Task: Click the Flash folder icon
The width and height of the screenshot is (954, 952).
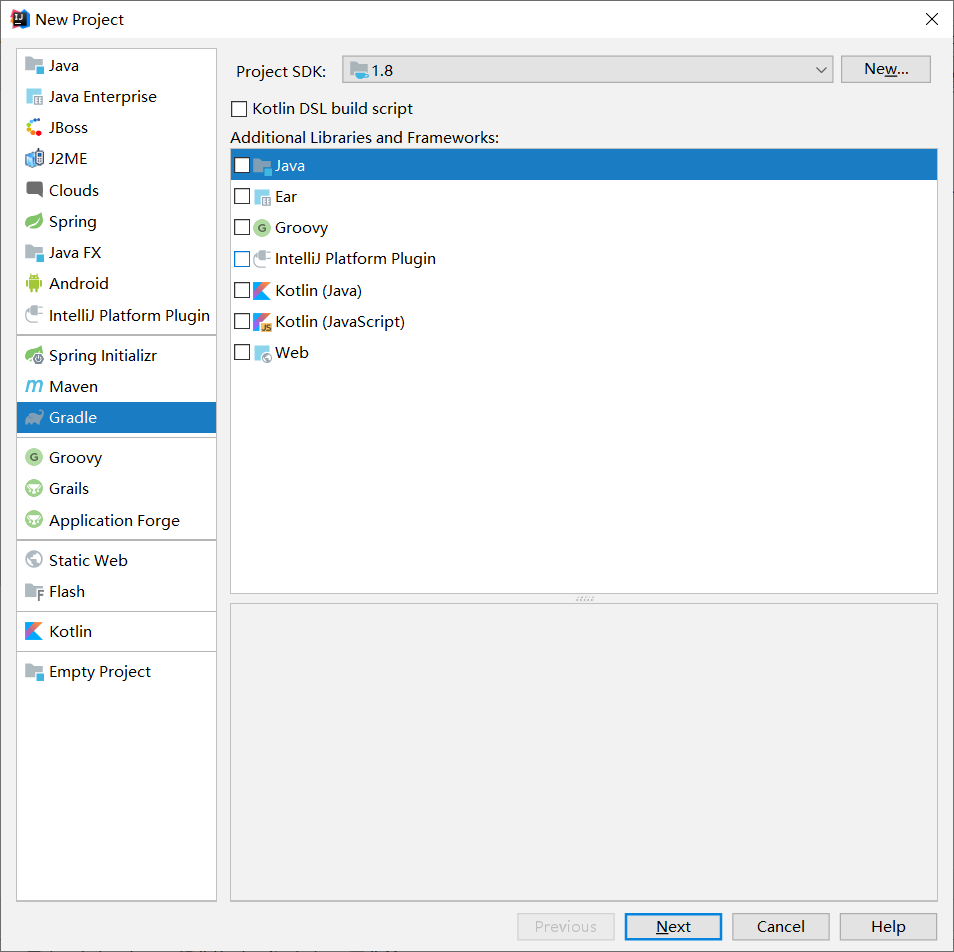Action: pyautogui.click(x=34, y=591)
